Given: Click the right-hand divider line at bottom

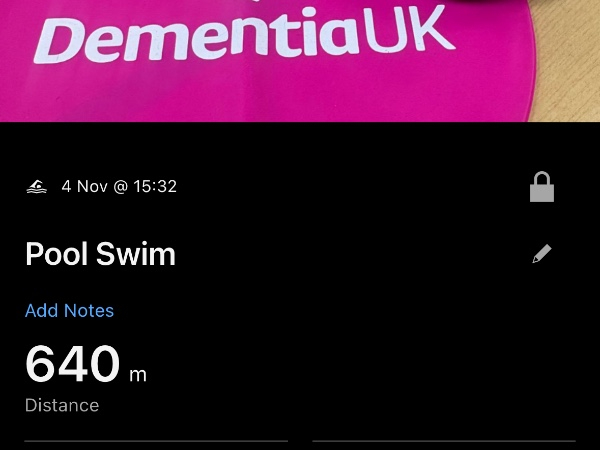Looking at the screenshot, I should click(444, 440).
